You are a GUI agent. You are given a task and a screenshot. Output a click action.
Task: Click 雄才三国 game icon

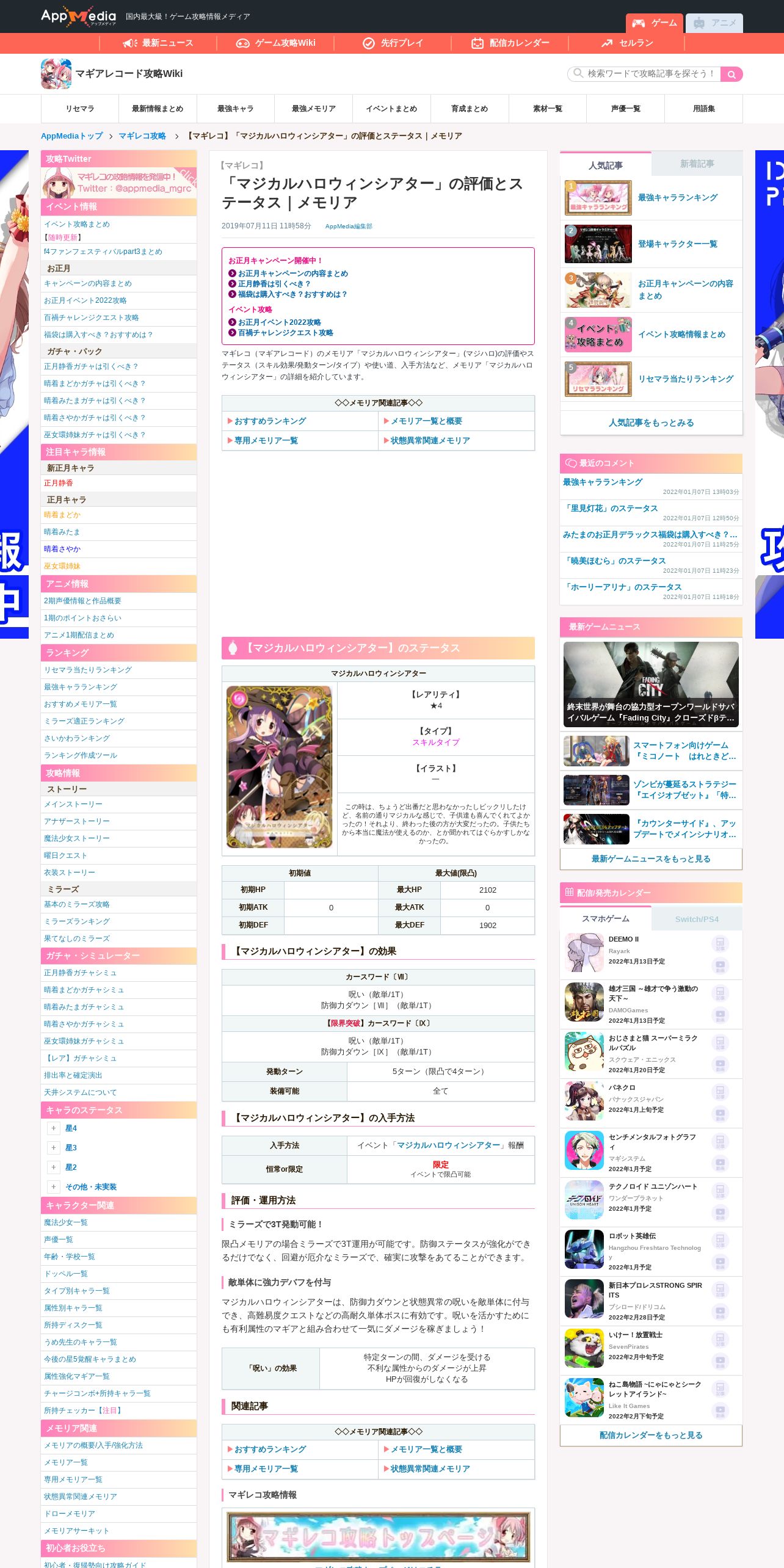tap(584, 1002)
